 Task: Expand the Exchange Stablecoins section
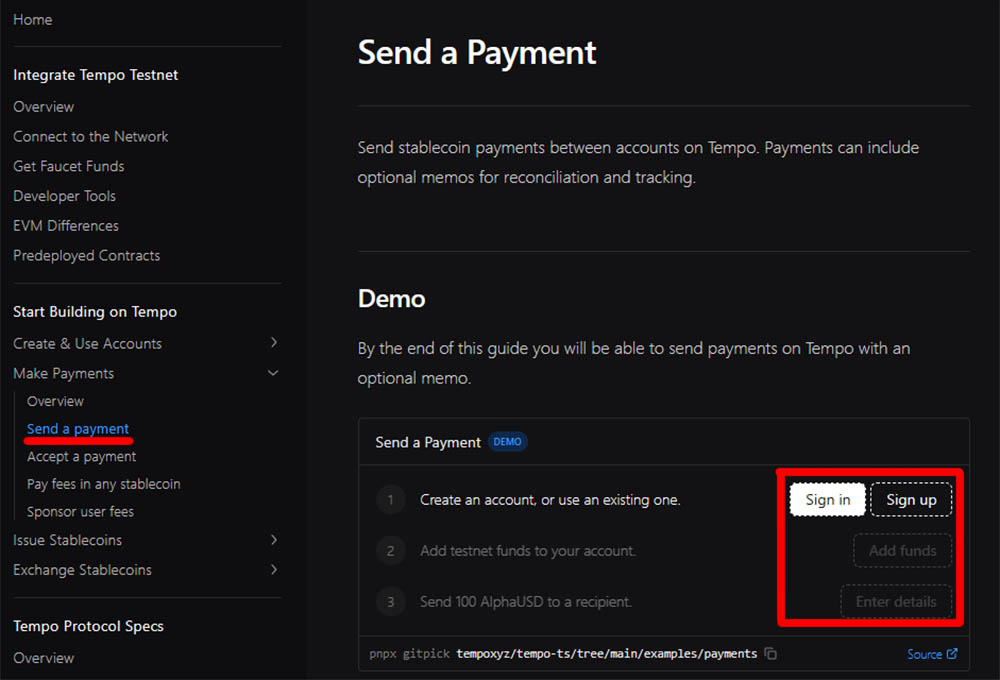click(274, 570)
